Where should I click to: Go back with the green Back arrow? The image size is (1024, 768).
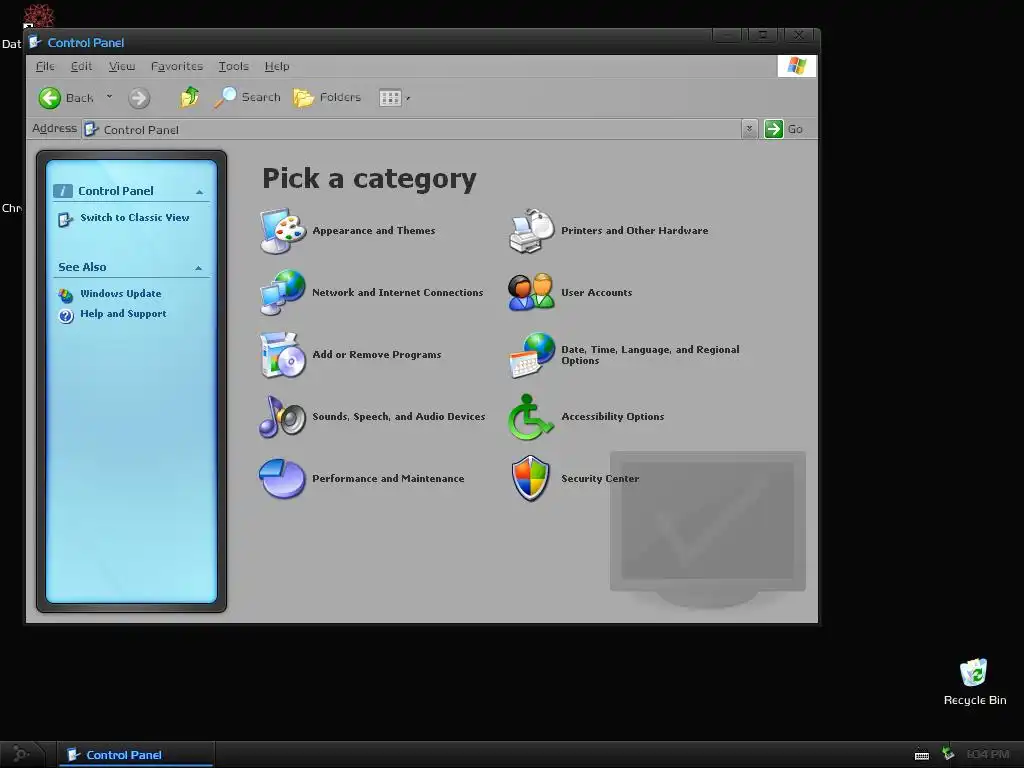50,98
